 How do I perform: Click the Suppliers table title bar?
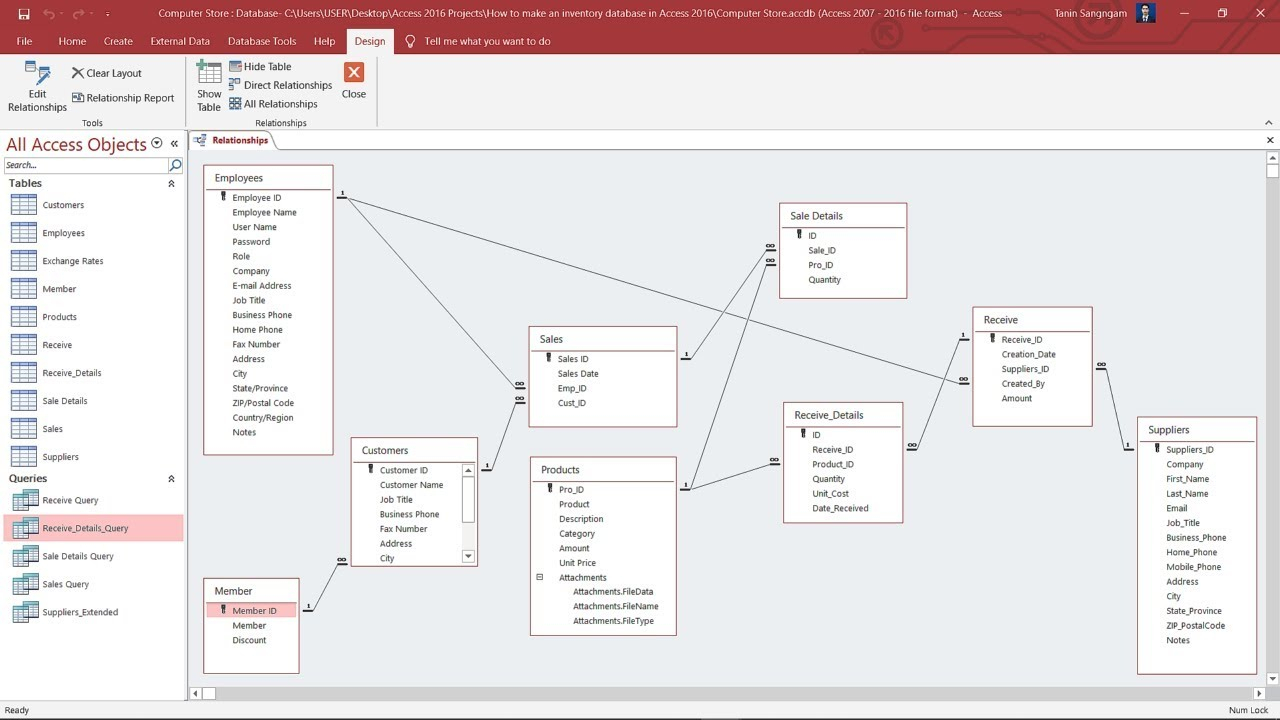point(1196,430)
